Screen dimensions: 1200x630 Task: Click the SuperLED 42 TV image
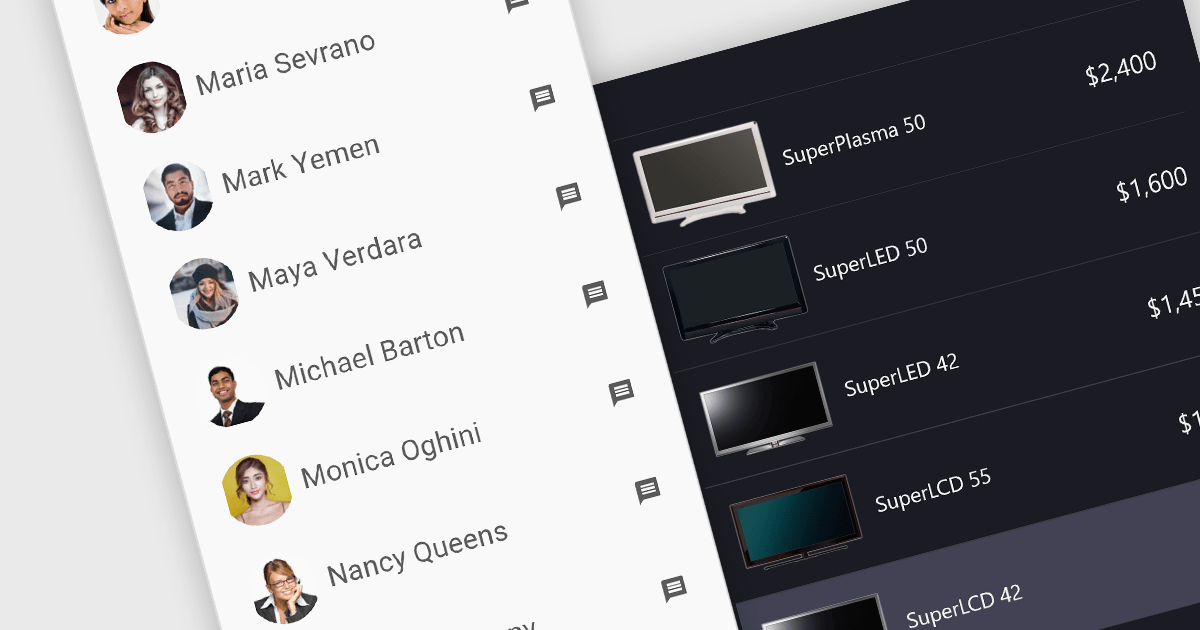tap(766, 409)
